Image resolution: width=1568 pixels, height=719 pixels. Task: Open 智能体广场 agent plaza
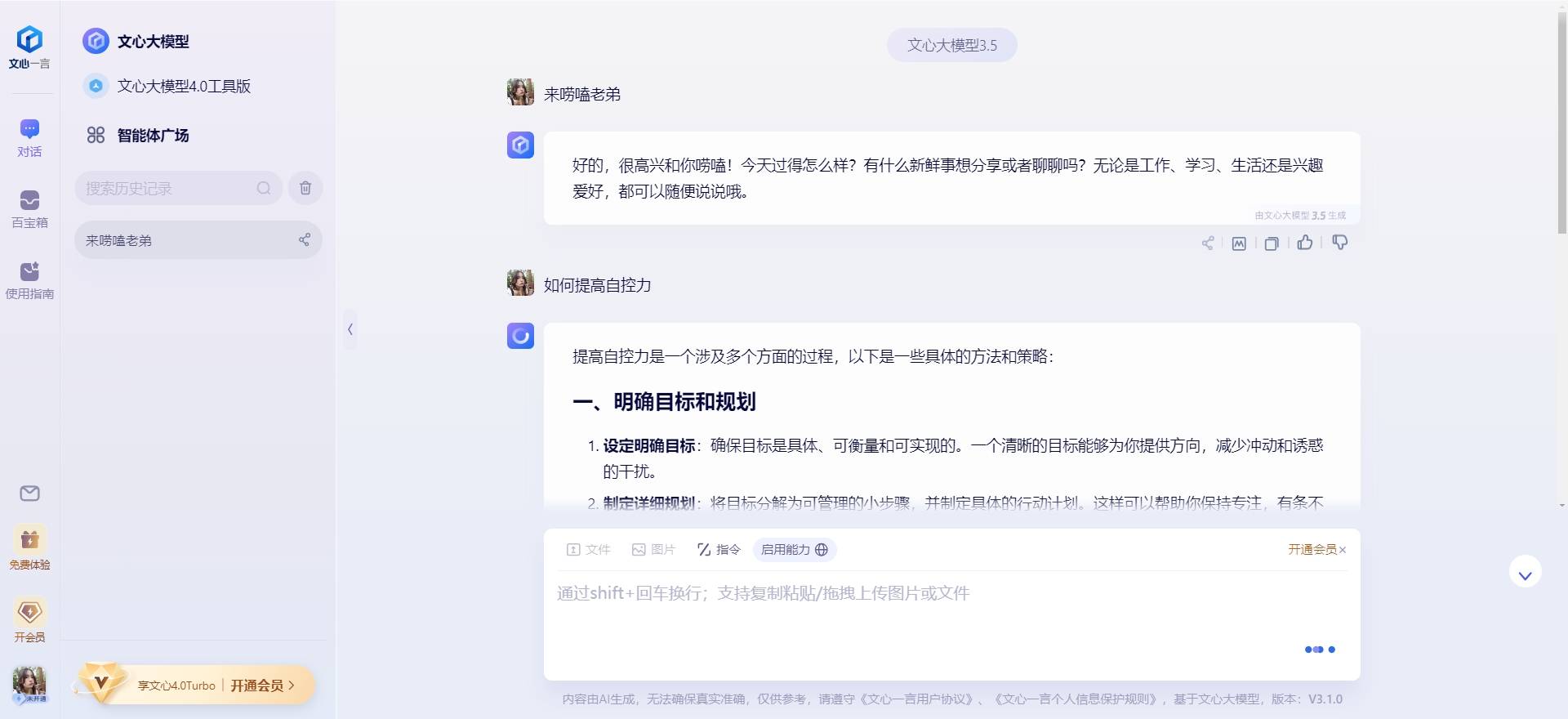[138, 135]
